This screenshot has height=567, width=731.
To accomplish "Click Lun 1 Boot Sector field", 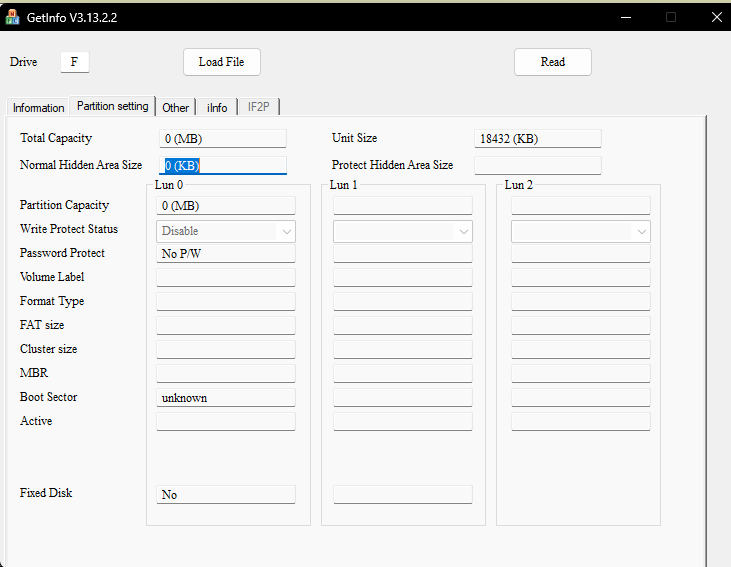I will [403, 398].
